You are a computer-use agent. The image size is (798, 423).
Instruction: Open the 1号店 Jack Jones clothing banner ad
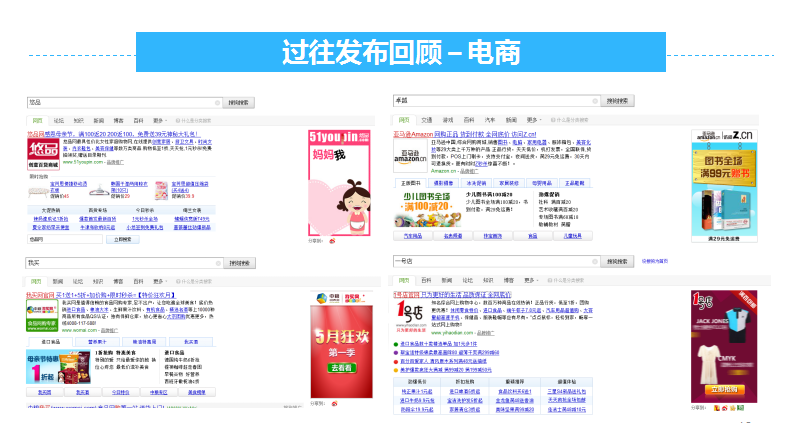(724, 347)
